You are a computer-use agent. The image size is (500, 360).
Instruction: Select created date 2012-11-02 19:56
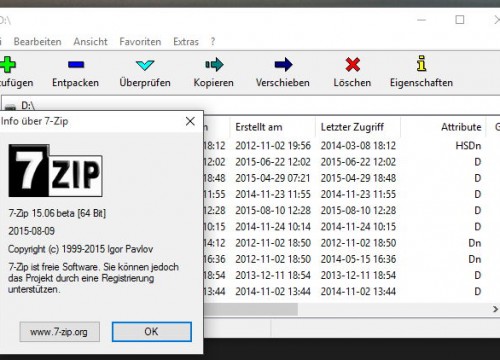tap(273, 146)
